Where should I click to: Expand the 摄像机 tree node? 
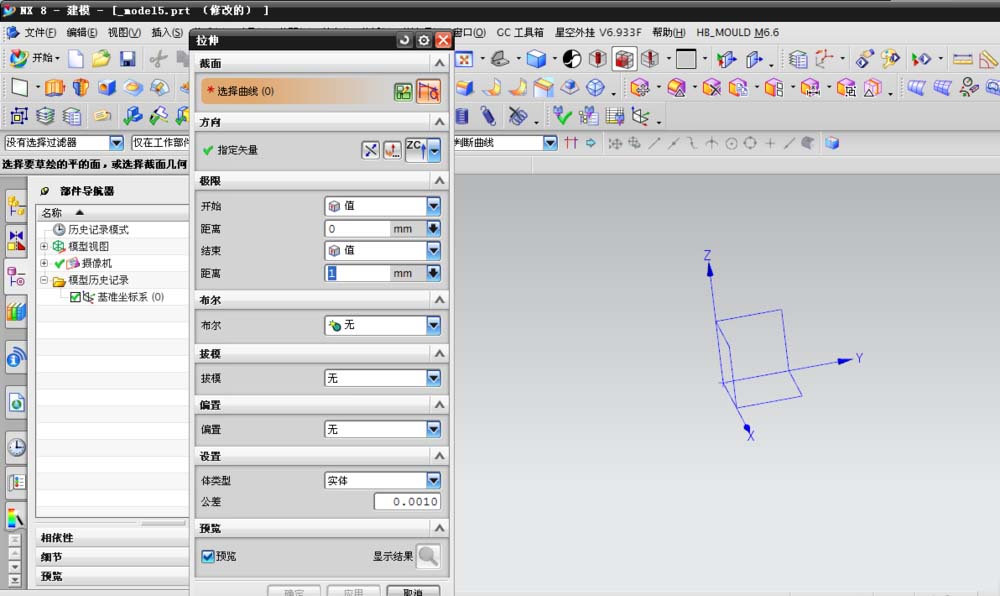point(44,263)
